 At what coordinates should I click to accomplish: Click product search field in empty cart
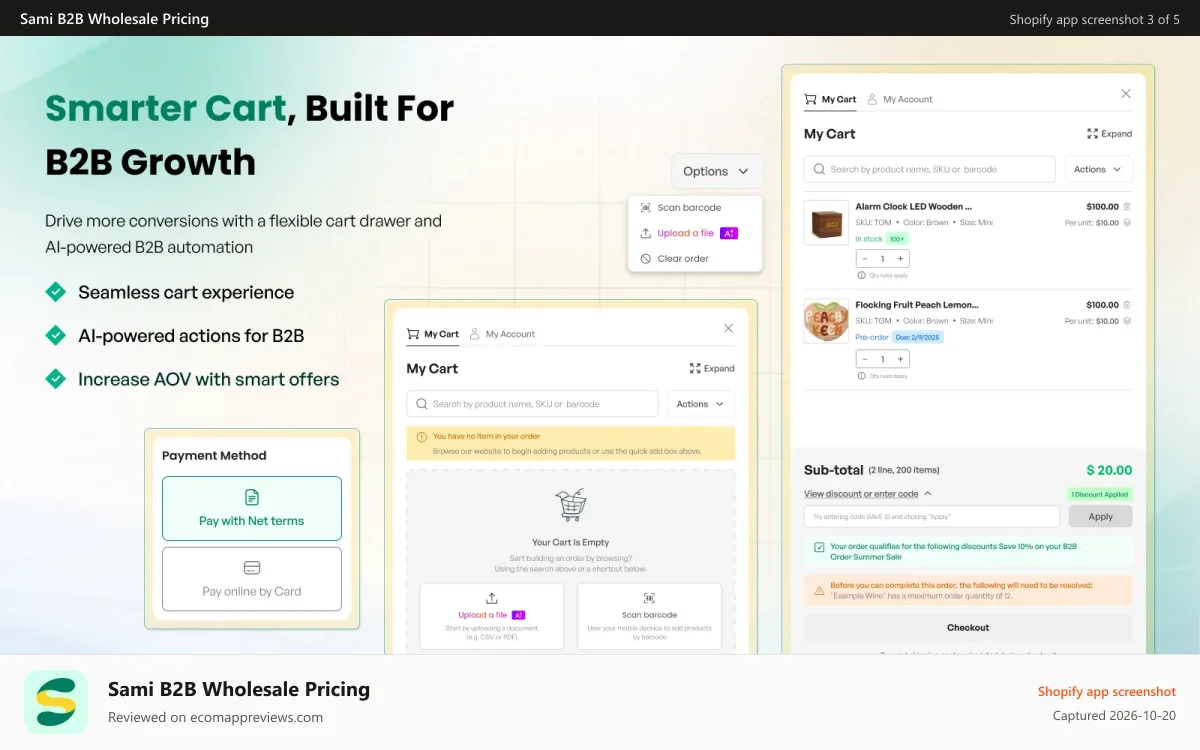coord(532,404)
